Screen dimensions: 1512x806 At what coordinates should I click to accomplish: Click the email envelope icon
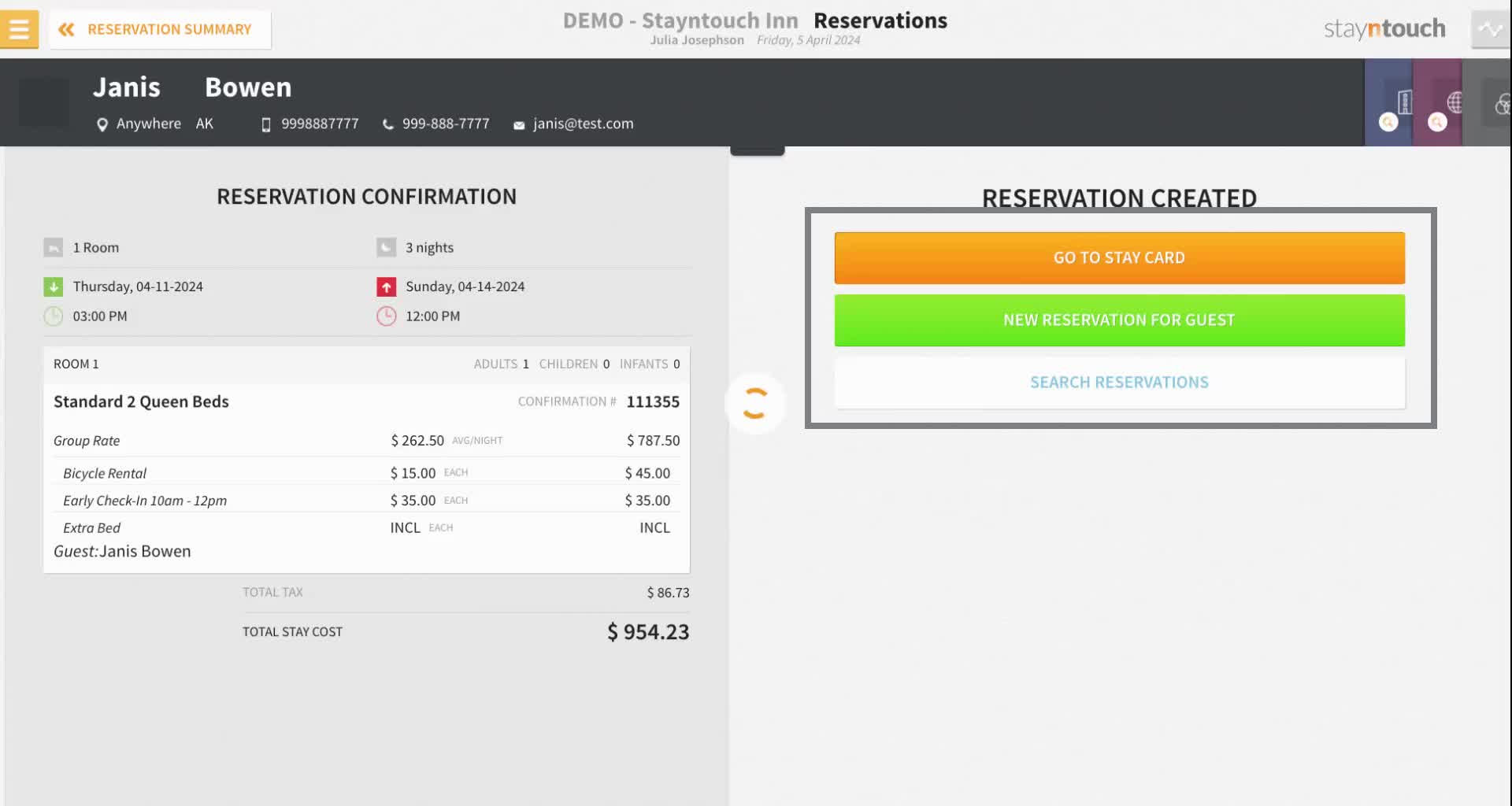519,125
